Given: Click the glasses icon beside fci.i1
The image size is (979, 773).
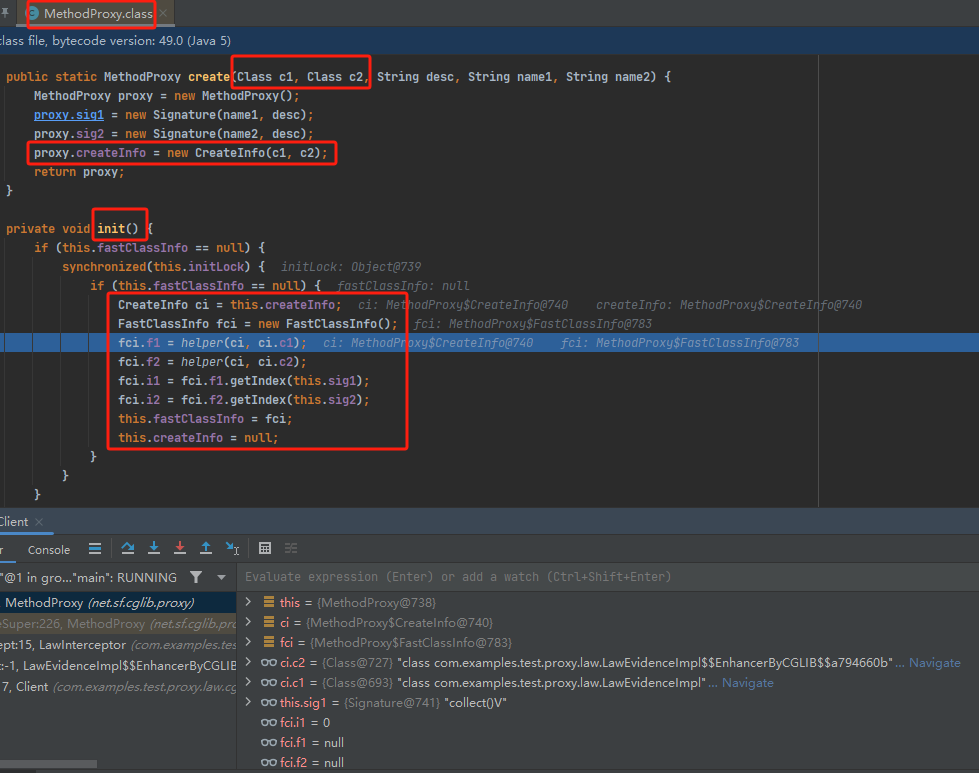Looking at the screenshot, I should click(x=269, y=723).
